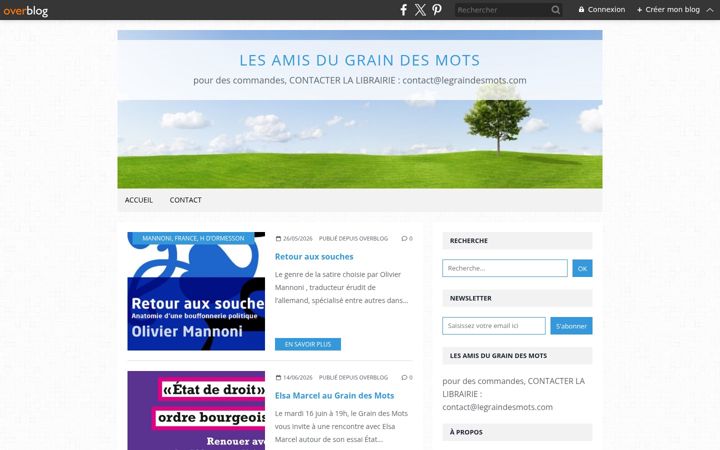
Task: Open the Connexion login link
Action: click(x=606, y=9)
